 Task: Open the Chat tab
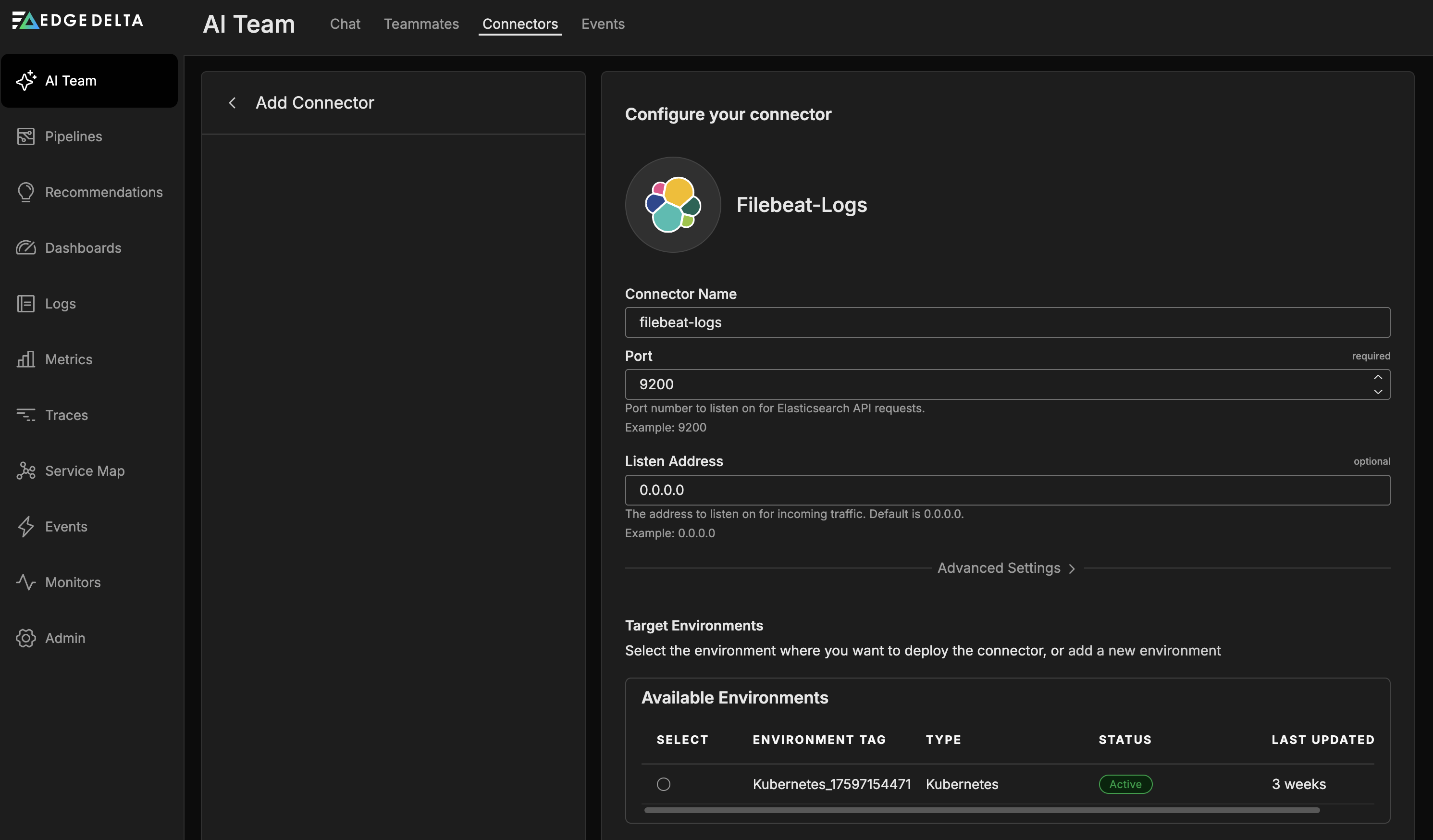(x=345, y=24)
